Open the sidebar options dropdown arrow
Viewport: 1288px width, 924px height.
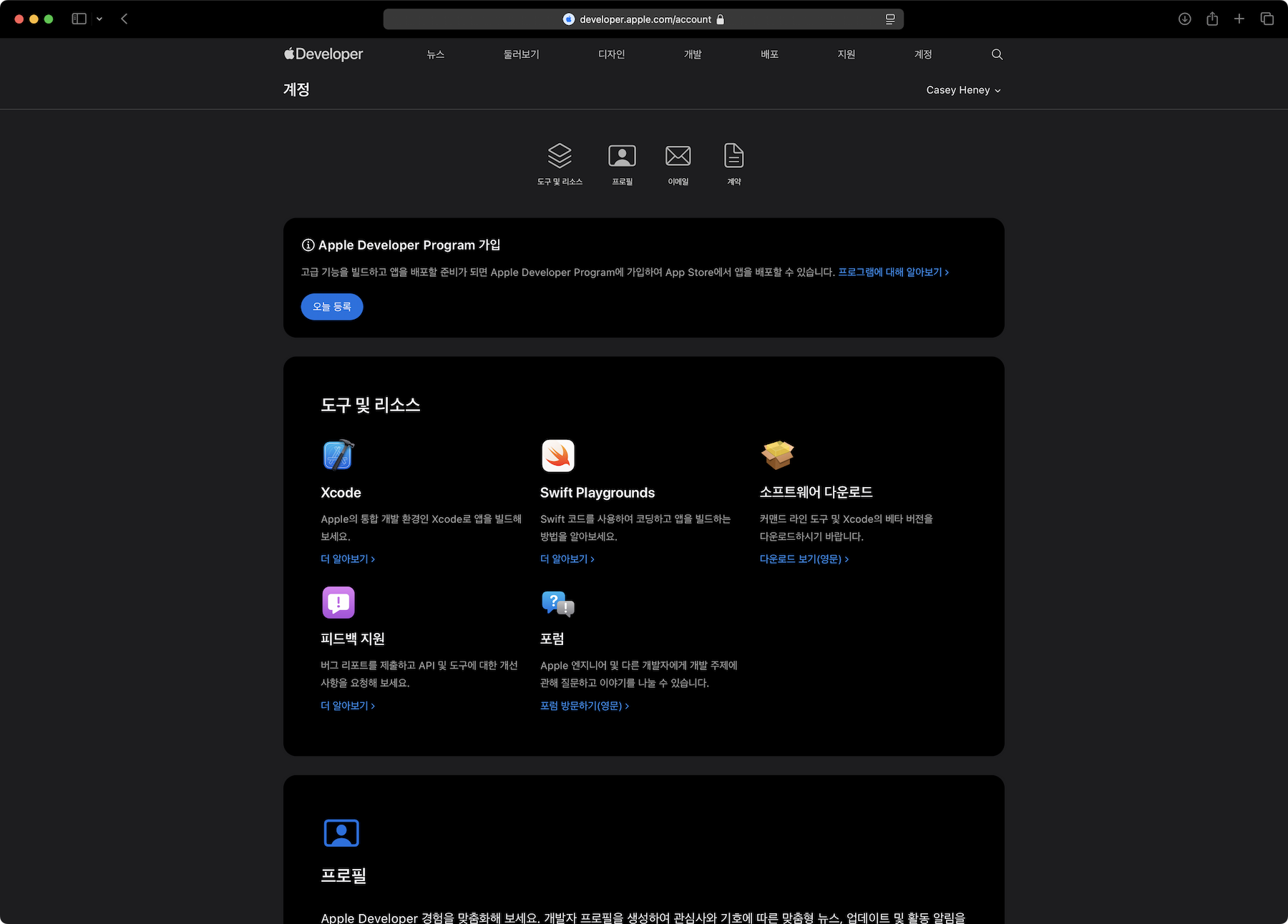99,19
